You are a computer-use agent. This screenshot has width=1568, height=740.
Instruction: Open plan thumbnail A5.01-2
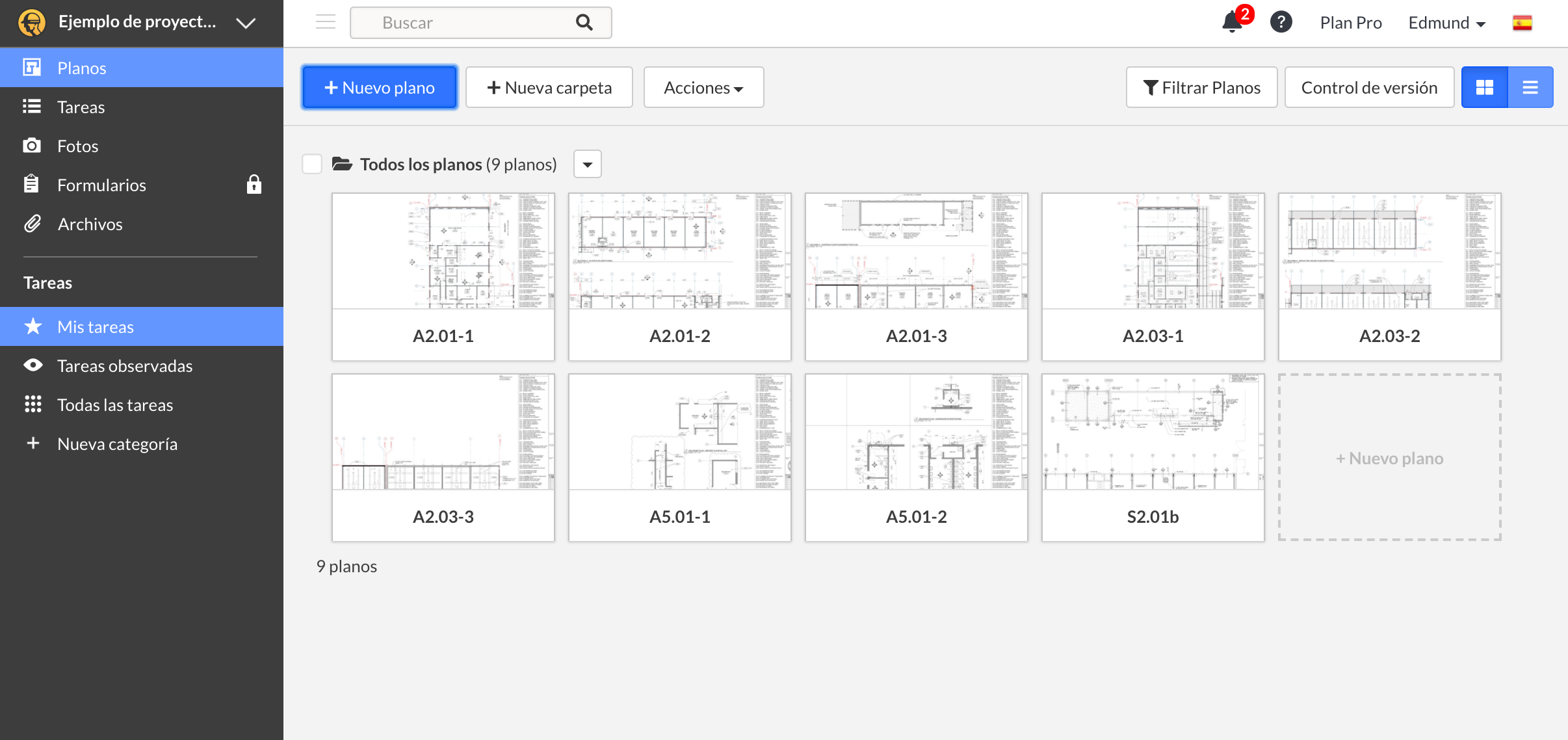tap(916, 456)
